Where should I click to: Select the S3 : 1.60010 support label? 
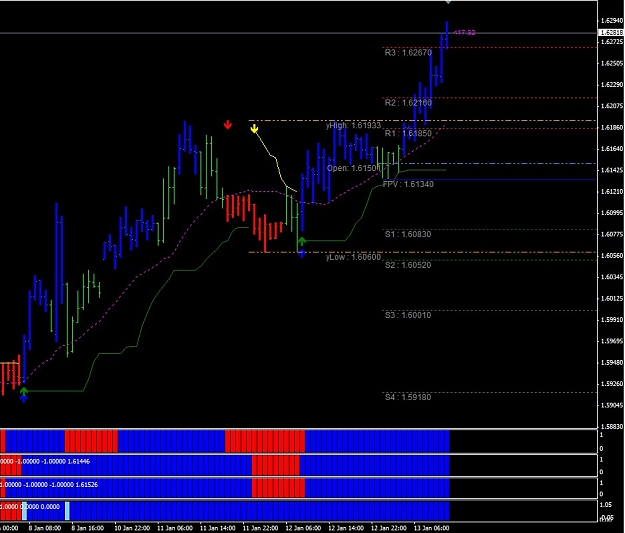pyautogui.click(x=408, y=315)
